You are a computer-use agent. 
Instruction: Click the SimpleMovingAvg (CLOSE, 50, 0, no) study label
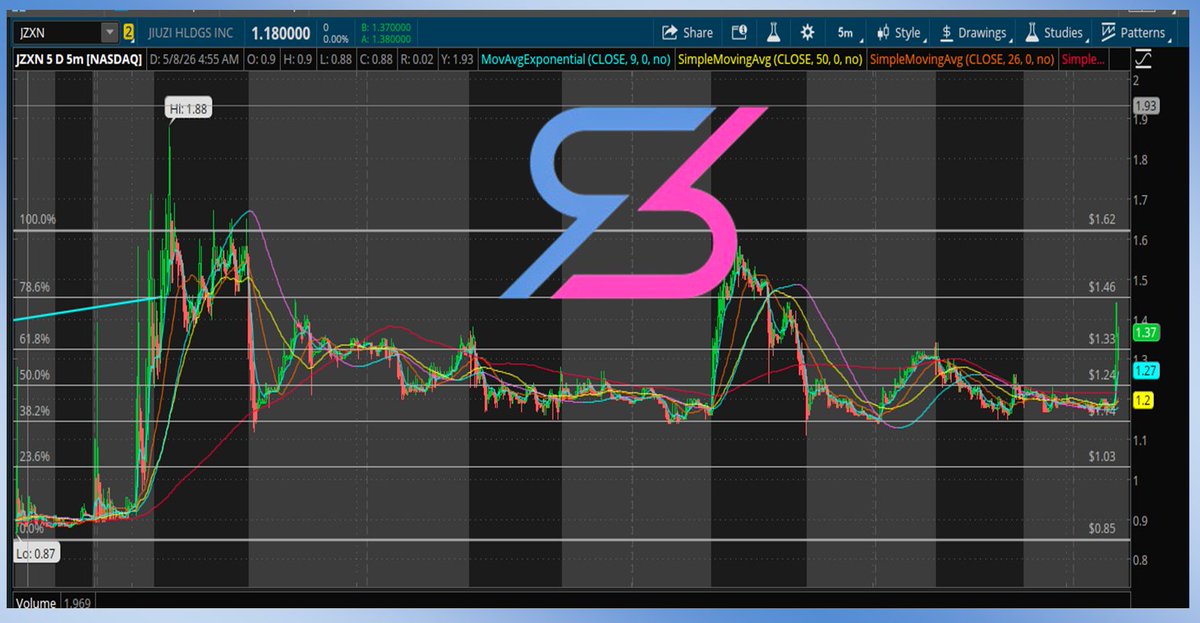(x=770, y=60)
